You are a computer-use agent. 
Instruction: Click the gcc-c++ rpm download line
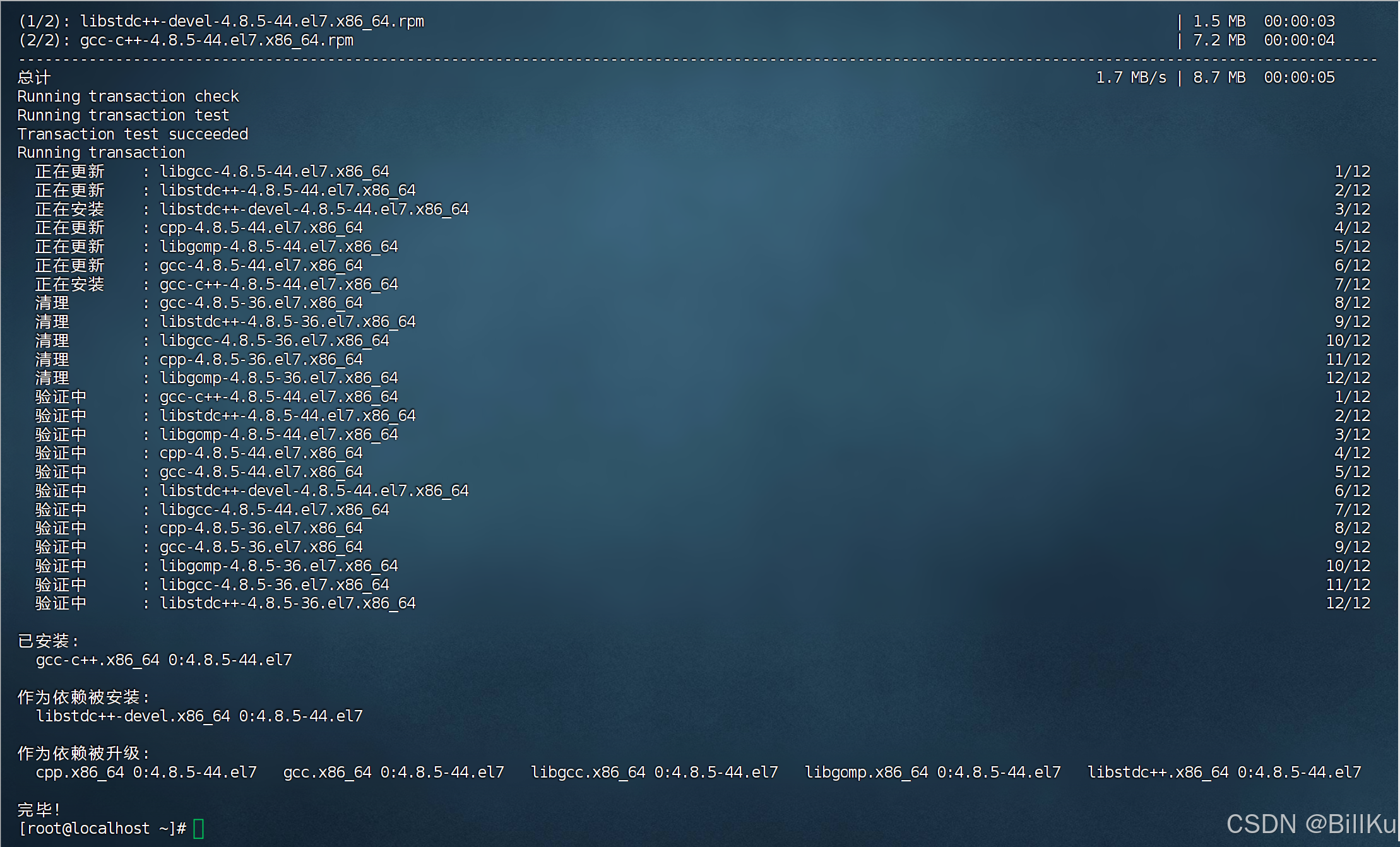(x=676, y=40)
